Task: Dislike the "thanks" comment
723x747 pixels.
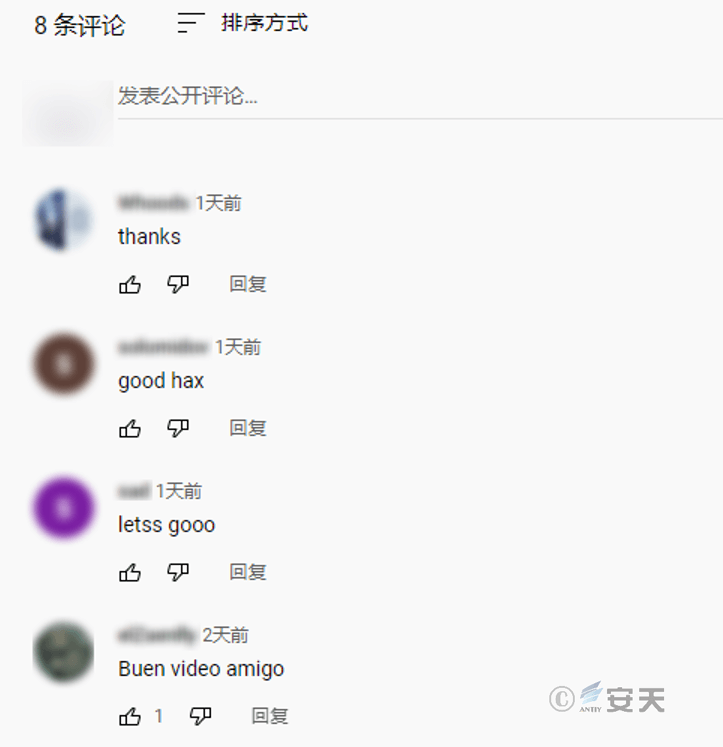Action: pyautogui.click(x=178, y=284)
